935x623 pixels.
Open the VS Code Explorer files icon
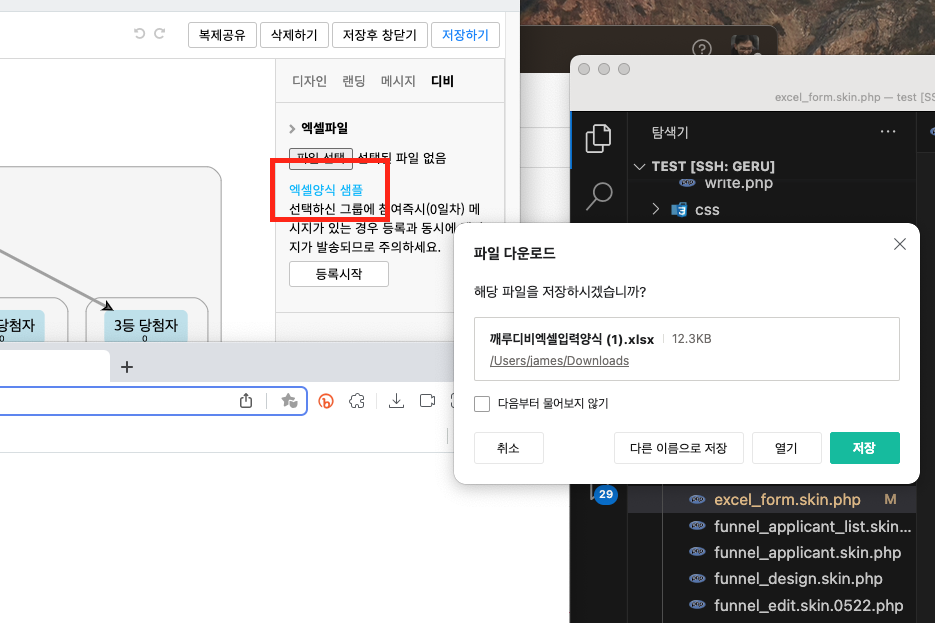599,138
